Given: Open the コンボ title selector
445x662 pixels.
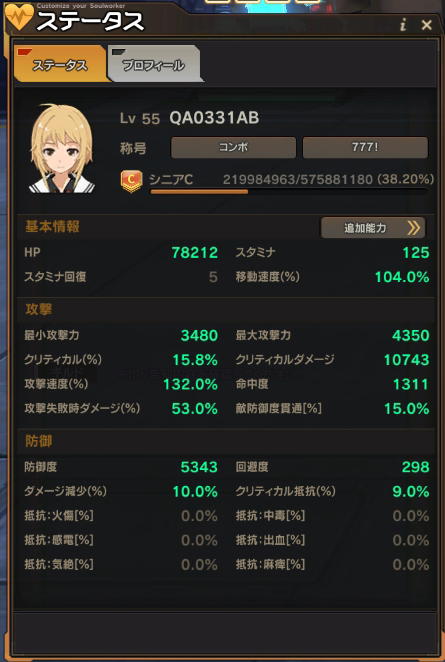Looking at the screenshot, I should [x=233, y=147].
